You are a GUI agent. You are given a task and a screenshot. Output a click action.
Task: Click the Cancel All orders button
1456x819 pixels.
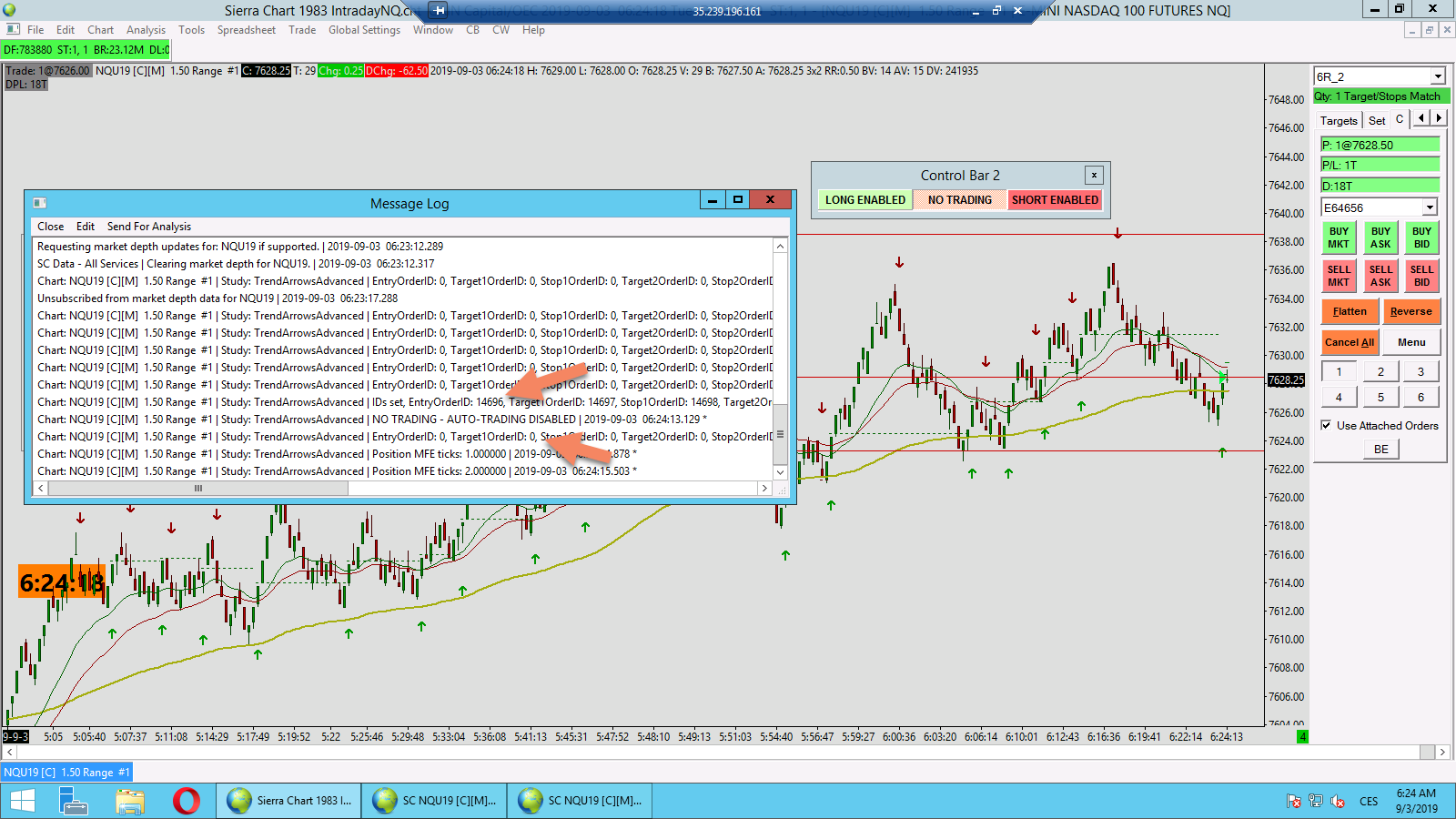pos(1350,342)
